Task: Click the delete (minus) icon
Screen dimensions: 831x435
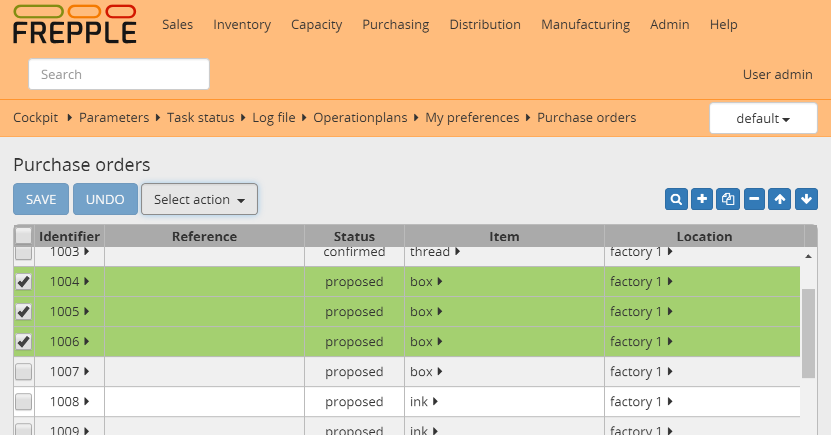Action: pos(755,199)
